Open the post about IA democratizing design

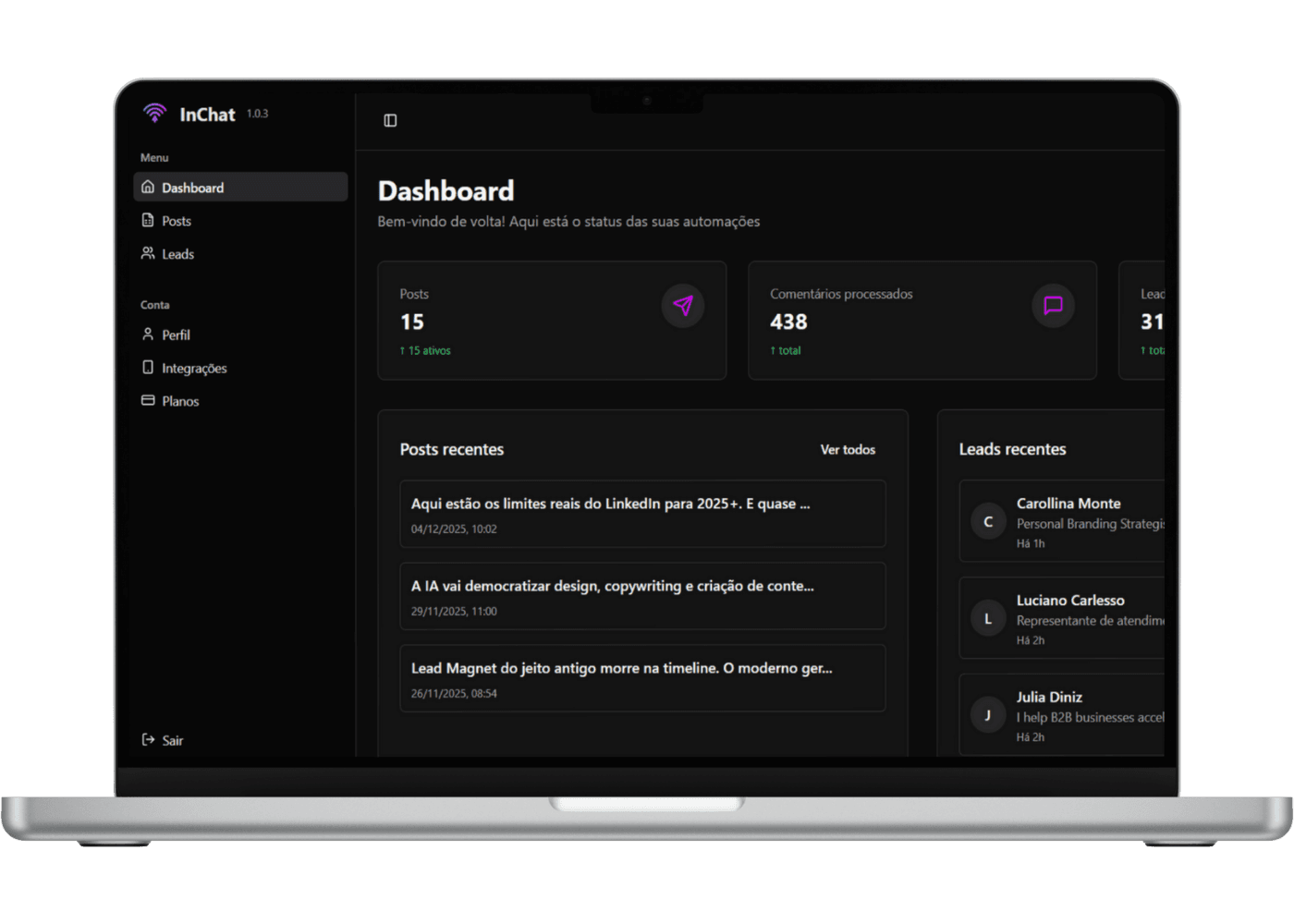(x=642, y=596)
